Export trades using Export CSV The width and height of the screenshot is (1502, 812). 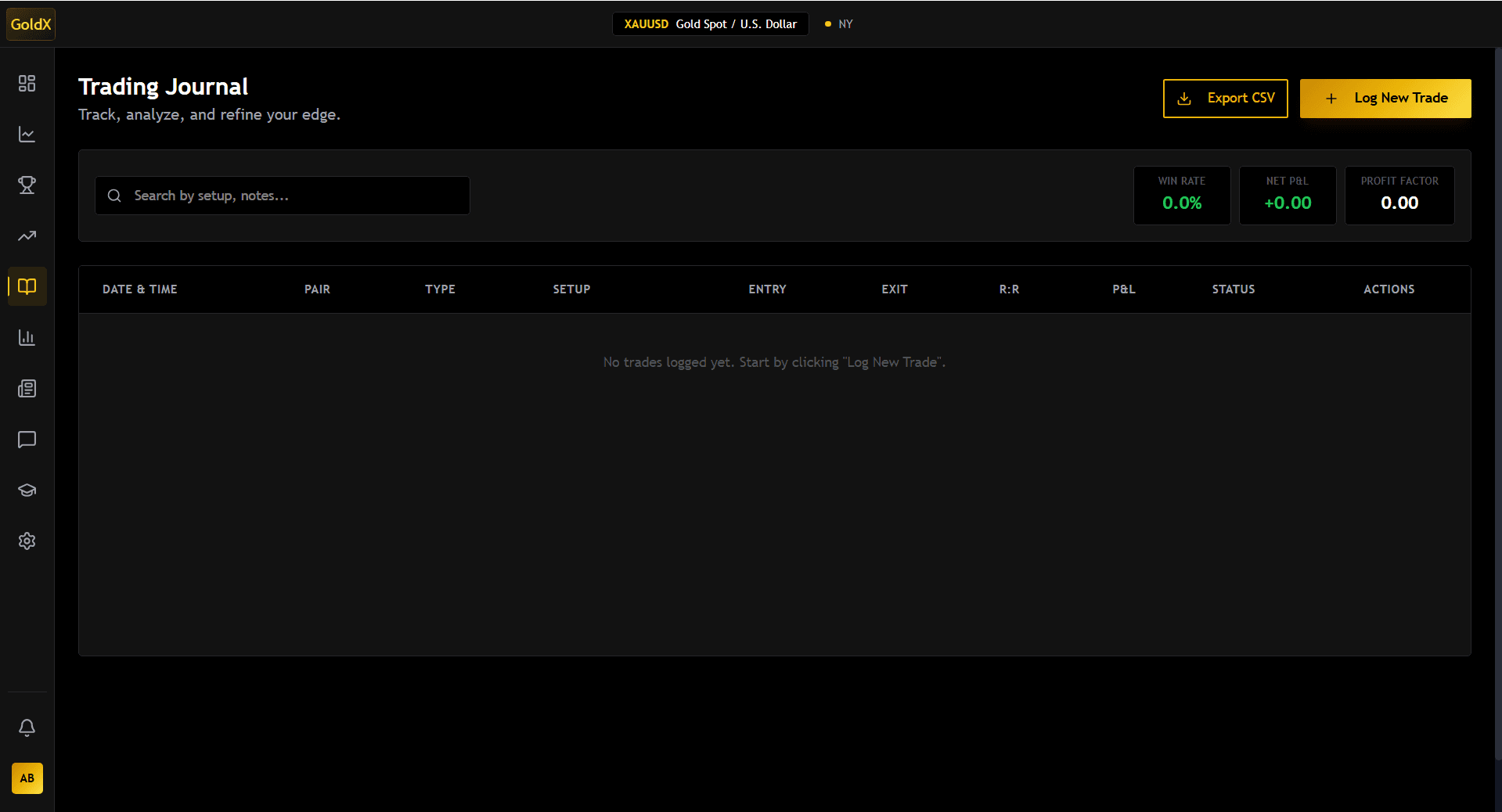pos(1225,98)
